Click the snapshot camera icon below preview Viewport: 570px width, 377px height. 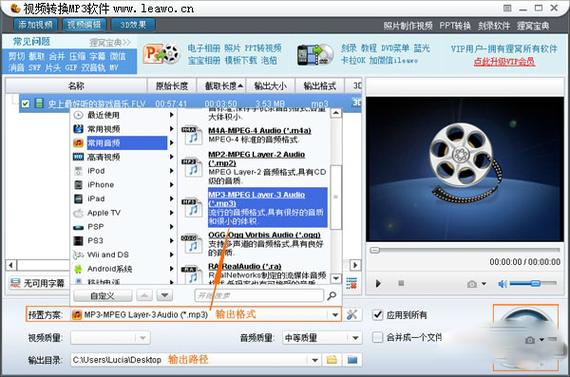pyautogui.click(x=472, y=284)
